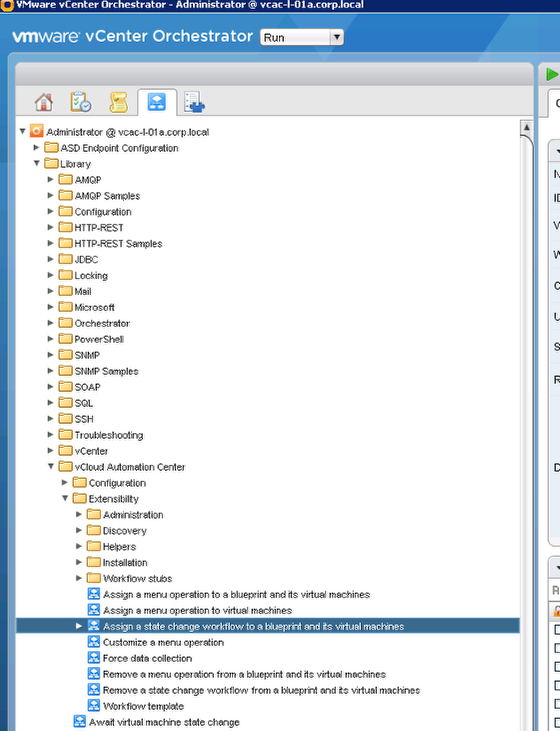Expand the HTTP-REST folder
The height and width of the screenshot is (731, 560).
[50, 227]
